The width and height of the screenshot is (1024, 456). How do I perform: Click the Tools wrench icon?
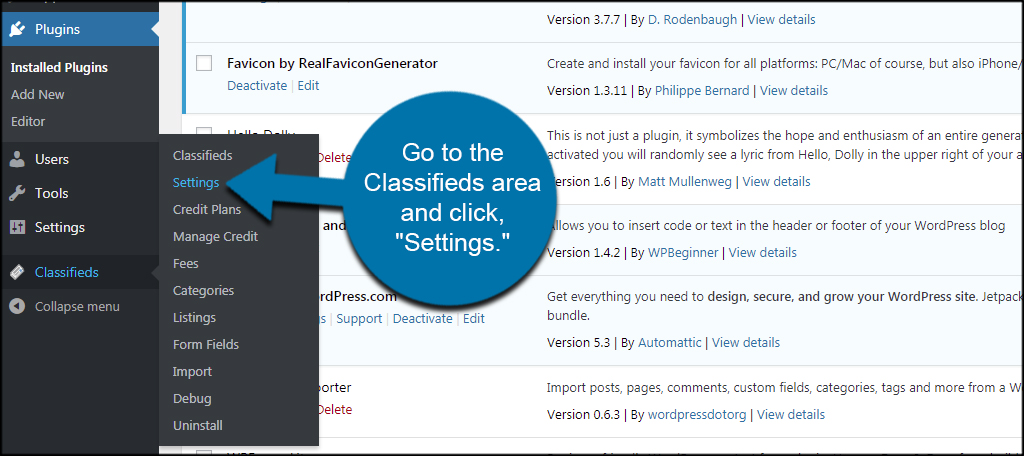18,193
